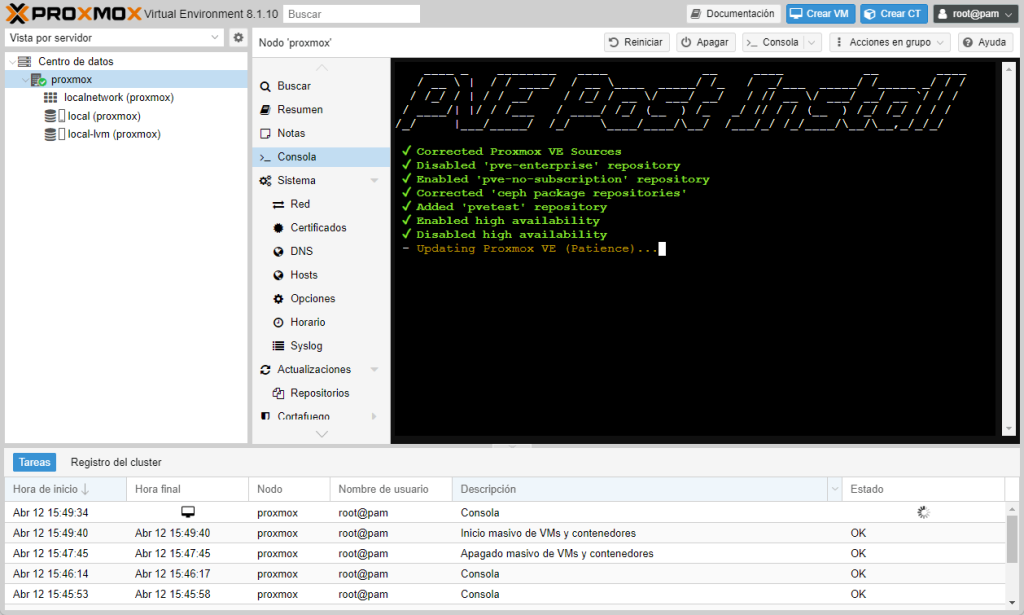1024x615 pixels.
Task: Click Nombre de usuario column header
Action: pos(391,489)
